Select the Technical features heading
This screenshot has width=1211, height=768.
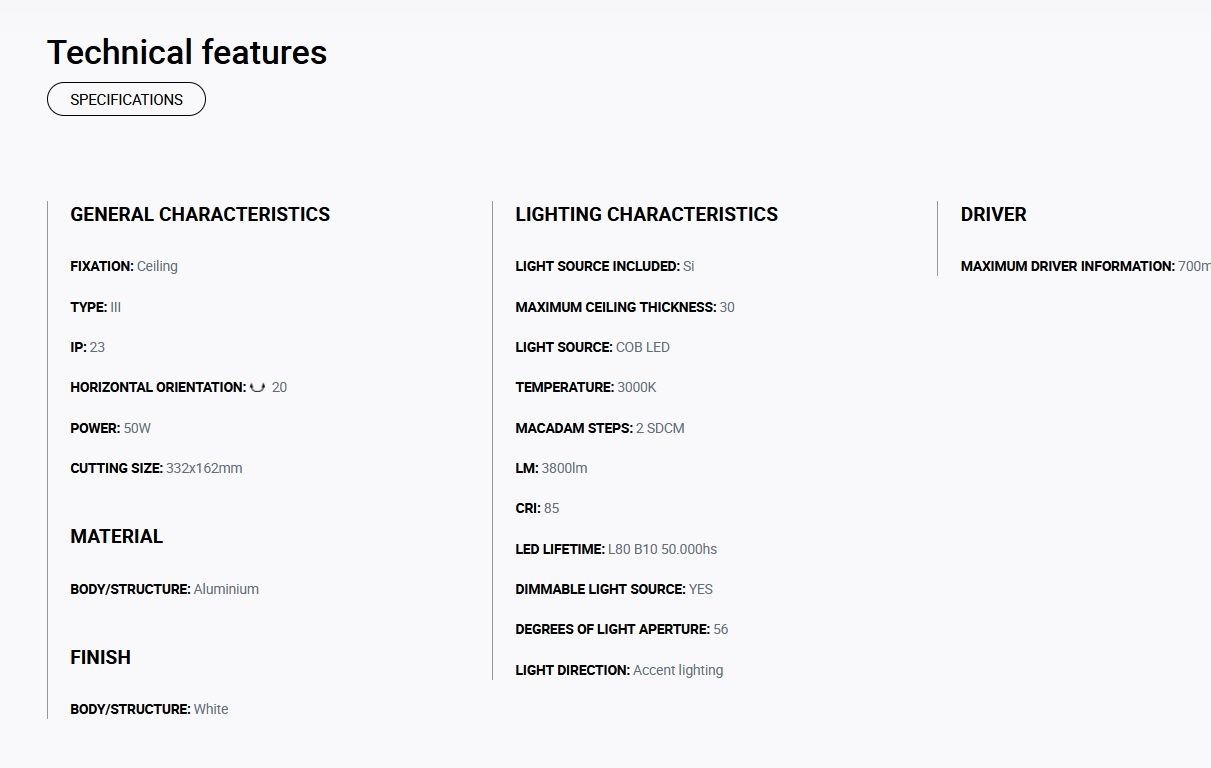coord(187,52)
